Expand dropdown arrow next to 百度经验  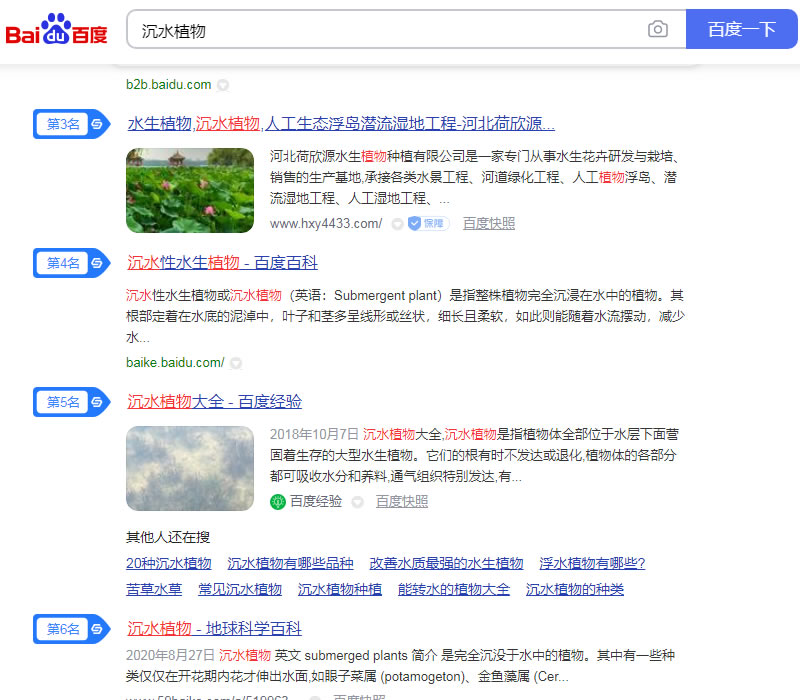tap(358, 502)
